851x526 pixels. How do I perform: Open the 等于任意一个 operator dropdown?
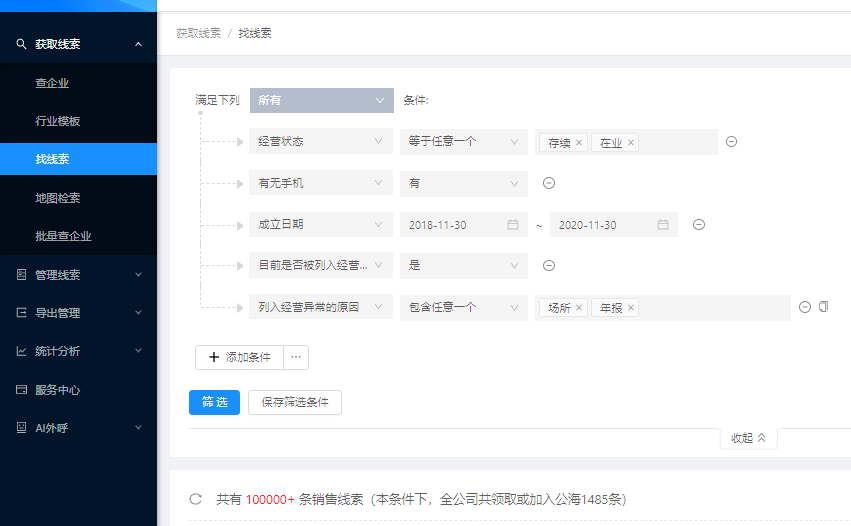point(463,142)
